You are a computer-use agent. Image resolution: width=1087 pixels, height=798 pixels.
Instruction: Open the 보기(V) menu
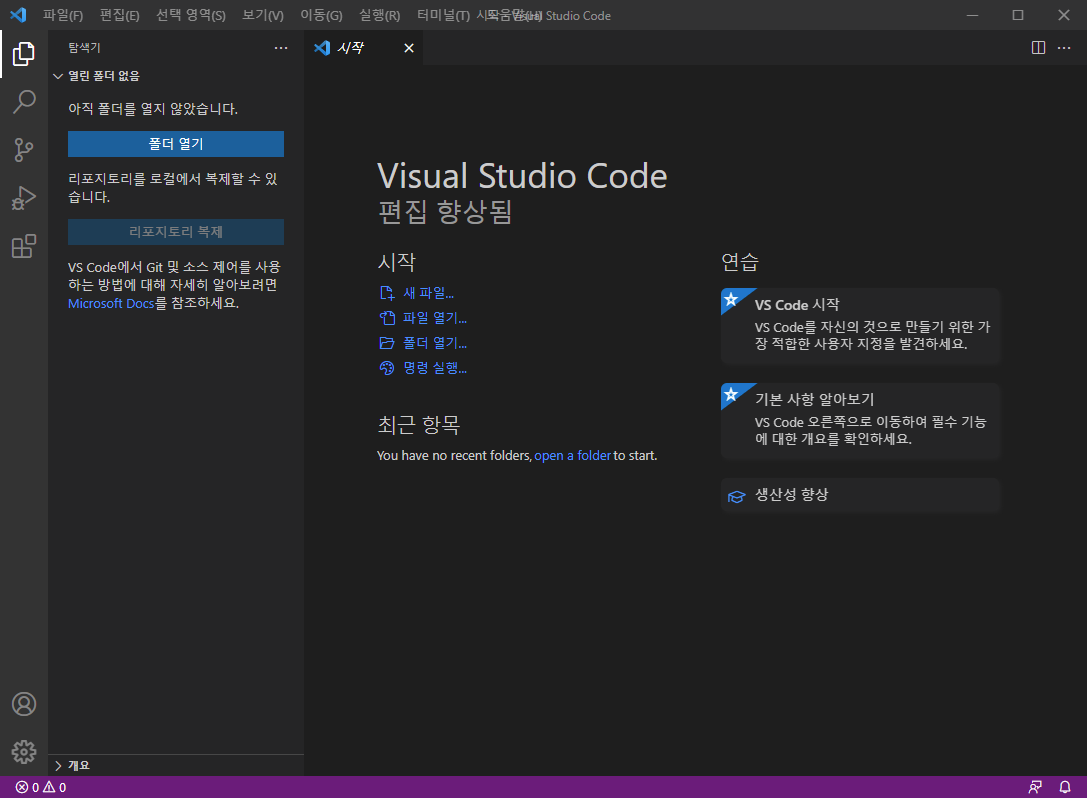click(263, 15)
